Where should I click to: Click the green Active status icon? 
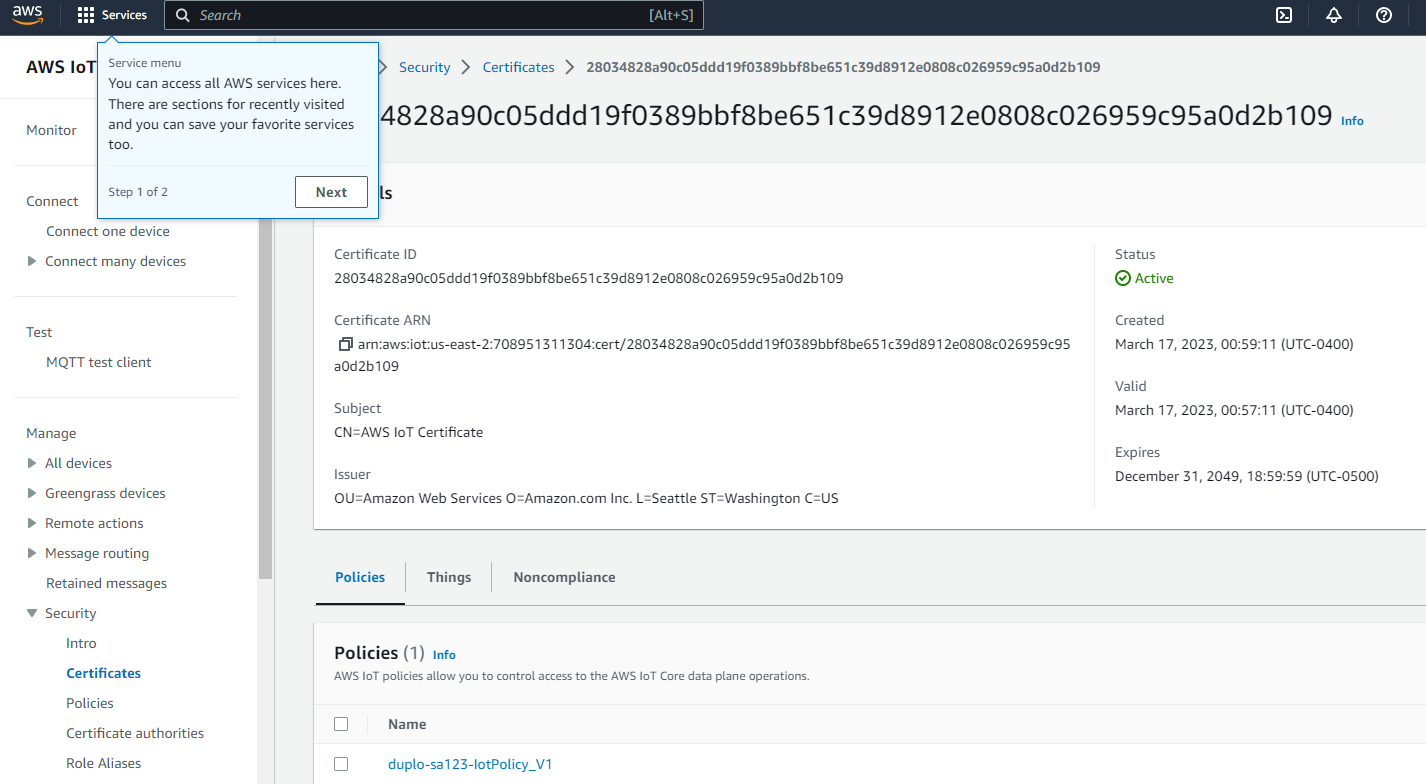click(1123, 279)
